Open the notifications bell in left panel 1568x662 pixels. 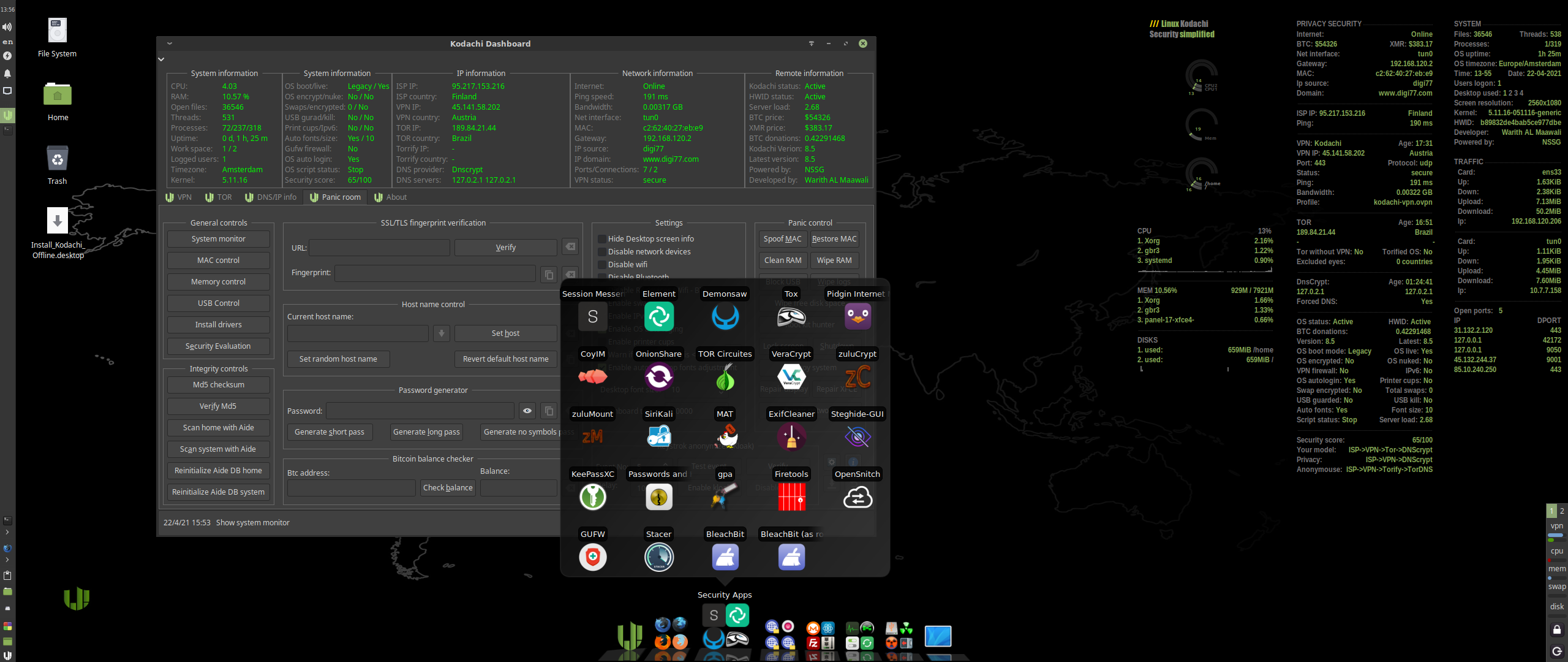(7, 74)
